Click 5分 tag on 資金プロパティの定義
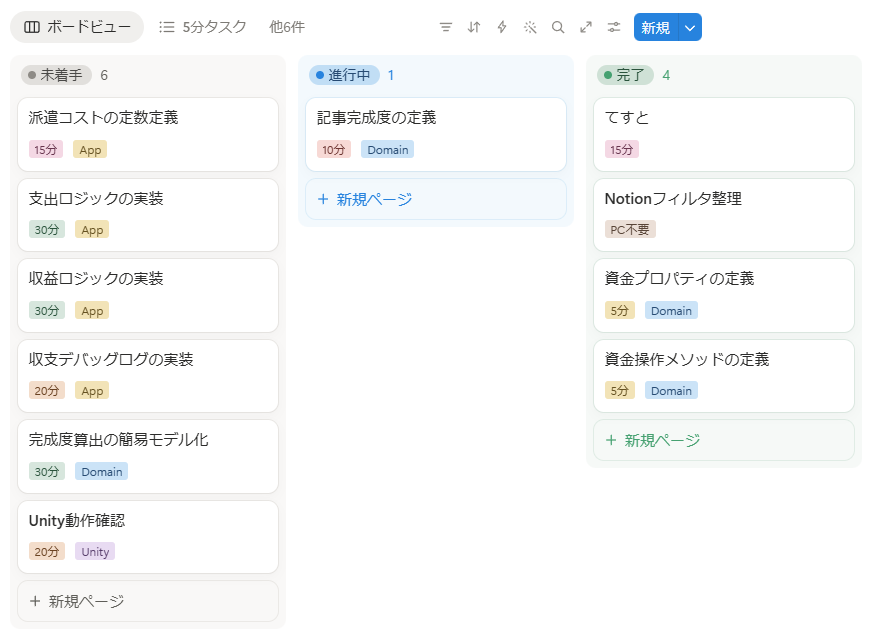The width and height of the screenshot is (870, 638). click(619, 311)
